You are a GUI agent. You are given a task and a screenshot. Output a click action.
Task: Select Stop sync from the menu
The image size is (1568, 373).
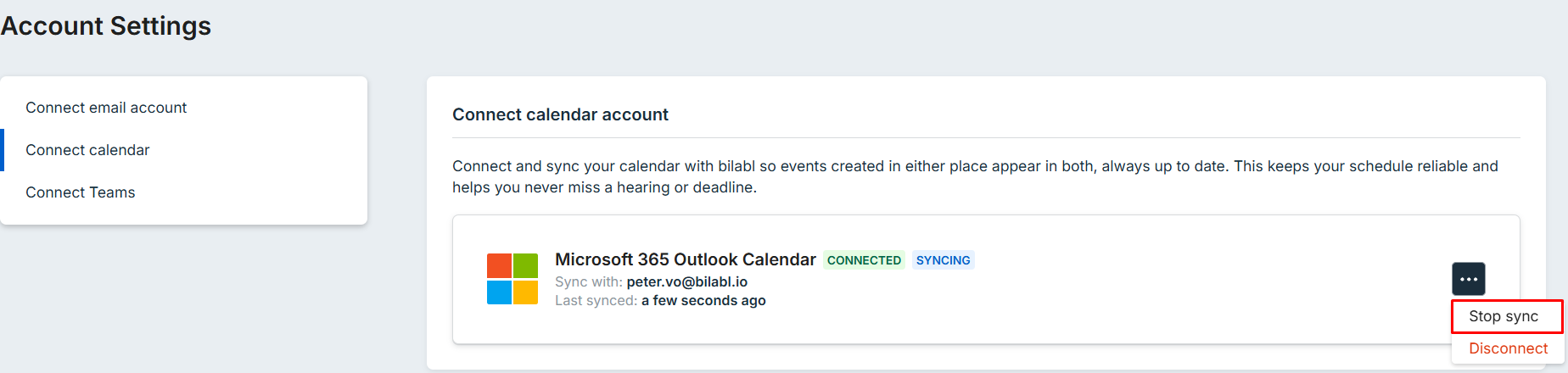click(x=1507, y=316)
